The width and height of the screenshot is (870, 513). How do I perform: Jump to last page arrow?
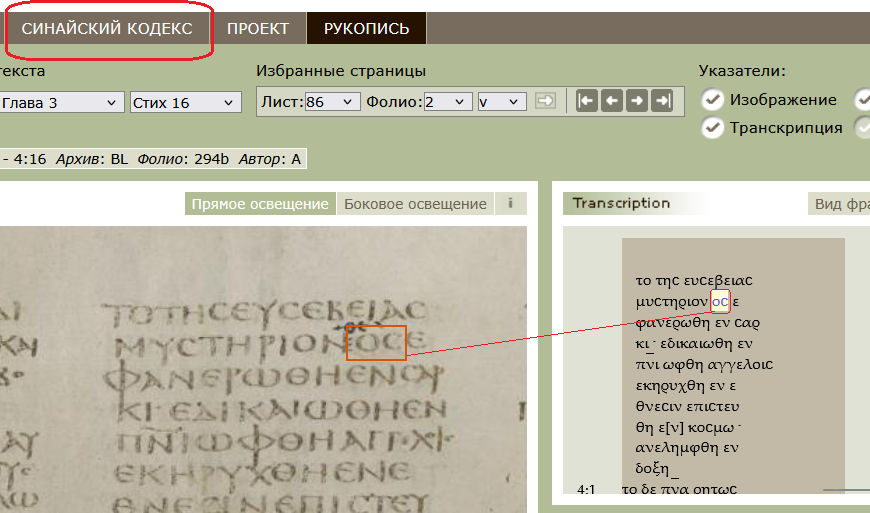pos(662,101)
